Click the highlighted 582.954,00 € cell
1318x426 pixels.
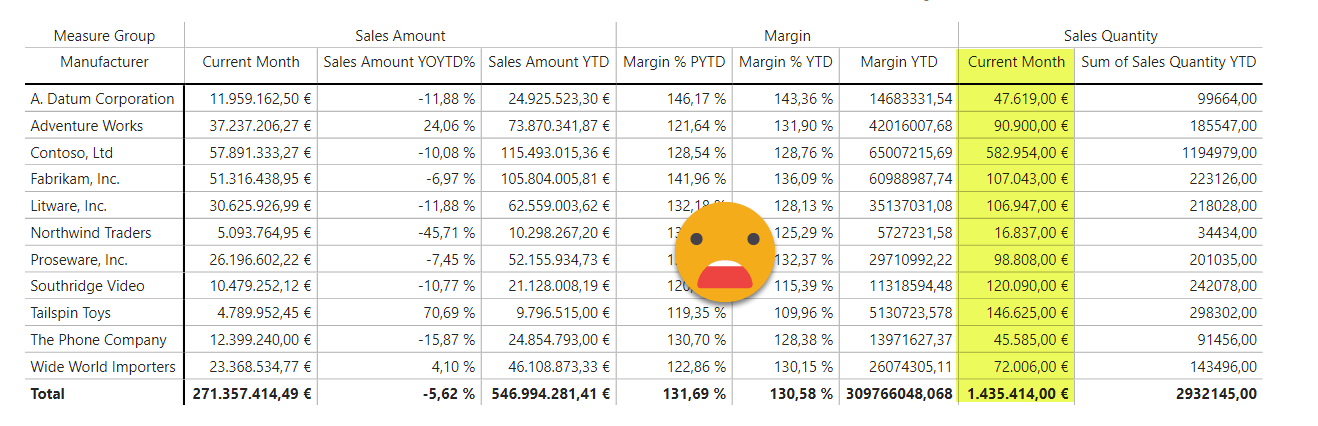click(x=1018, y=153)
